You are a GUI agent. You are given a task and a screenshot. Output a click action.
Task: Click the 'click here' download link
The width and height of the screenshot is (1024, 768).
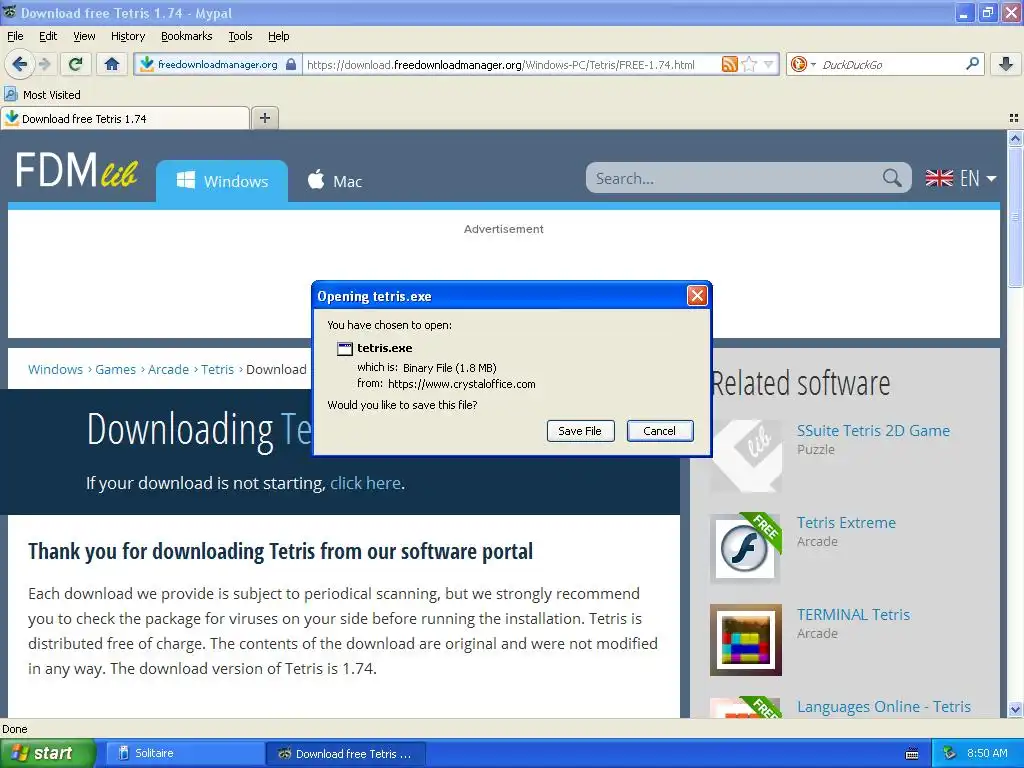365,483
